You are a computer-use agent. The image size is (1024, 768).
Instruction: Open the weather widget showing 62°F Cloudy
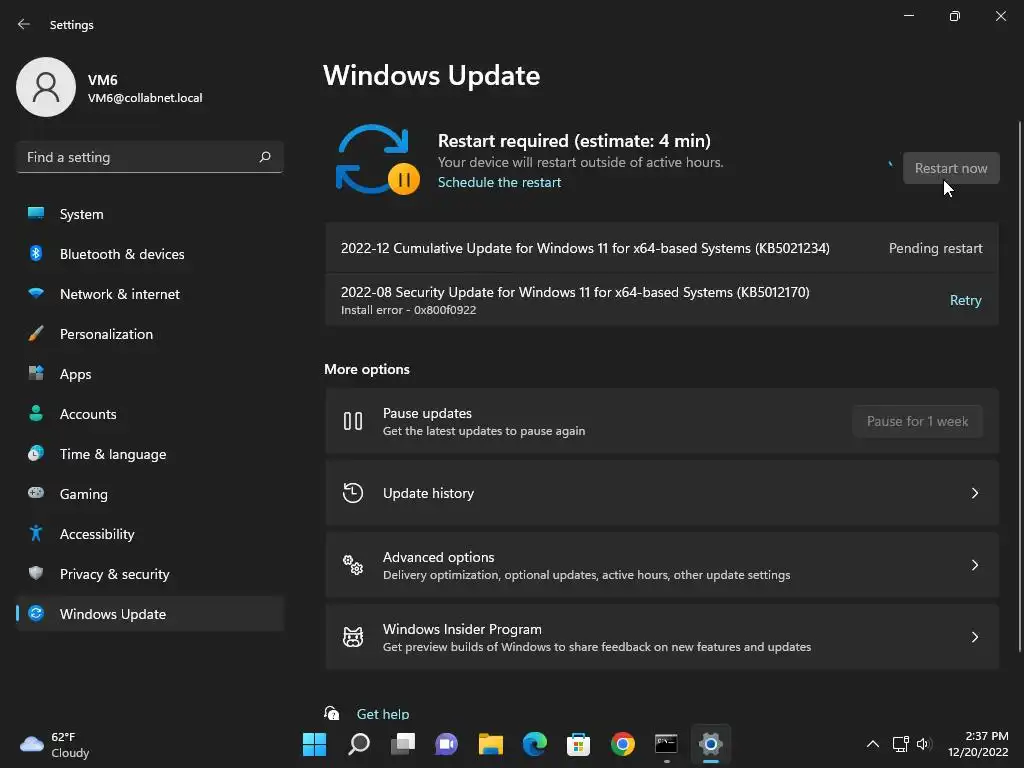[x=55, y=744]
